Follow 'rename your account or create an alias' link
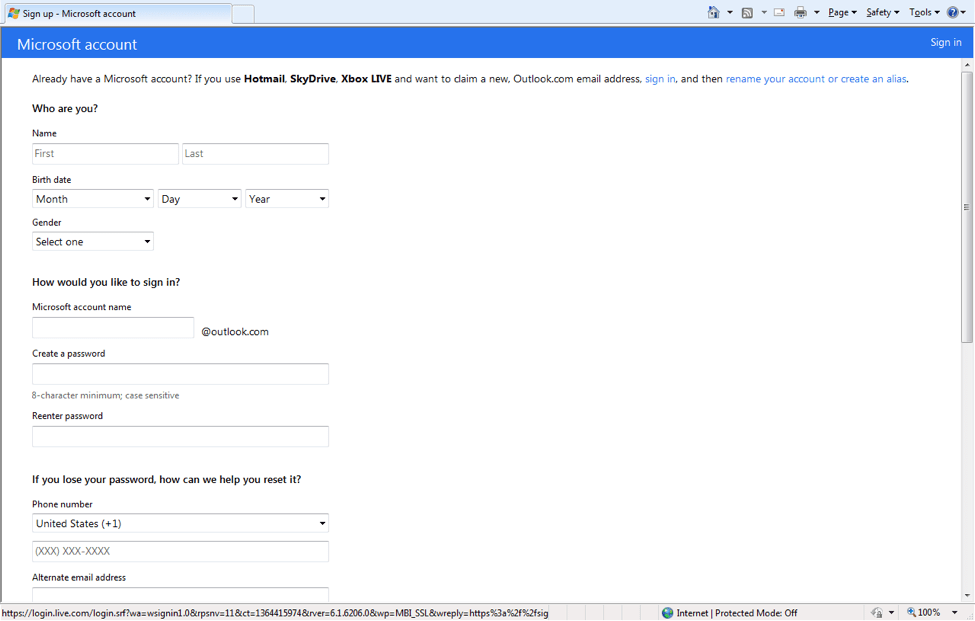 pyautogui.click(x=816, y=79)
